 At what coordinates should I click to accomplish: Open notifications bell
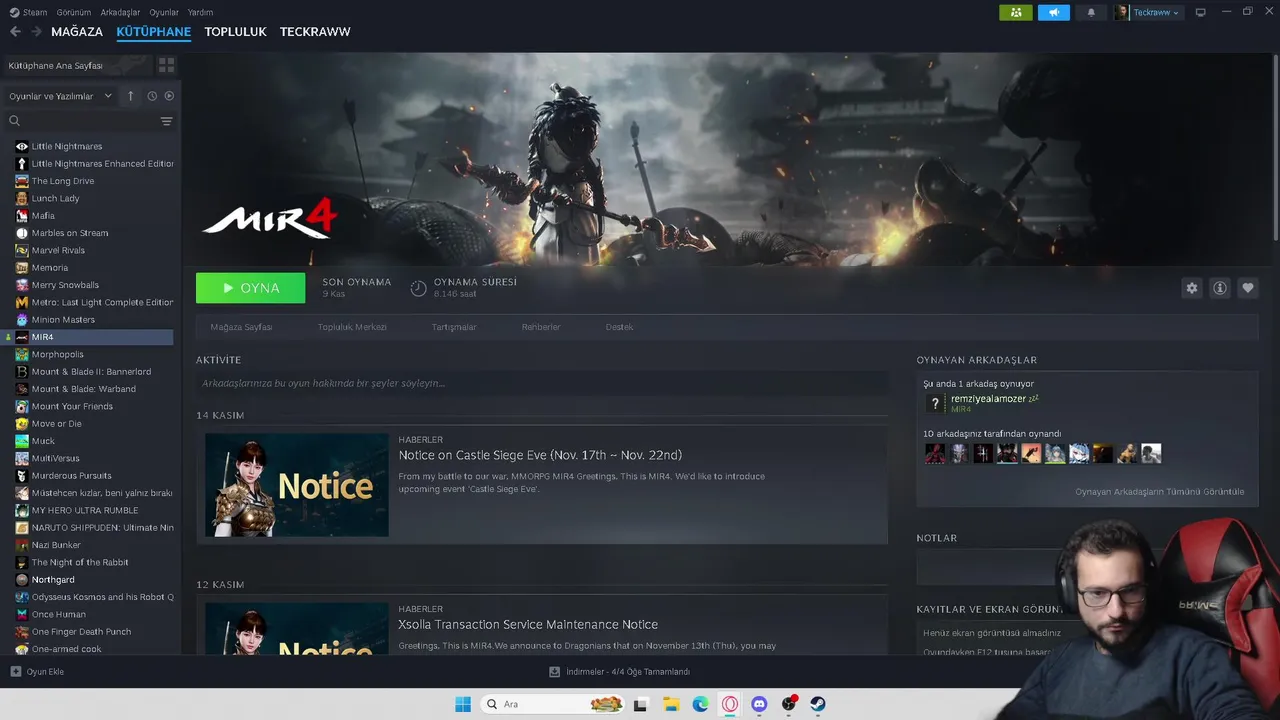click(1091, 12)
